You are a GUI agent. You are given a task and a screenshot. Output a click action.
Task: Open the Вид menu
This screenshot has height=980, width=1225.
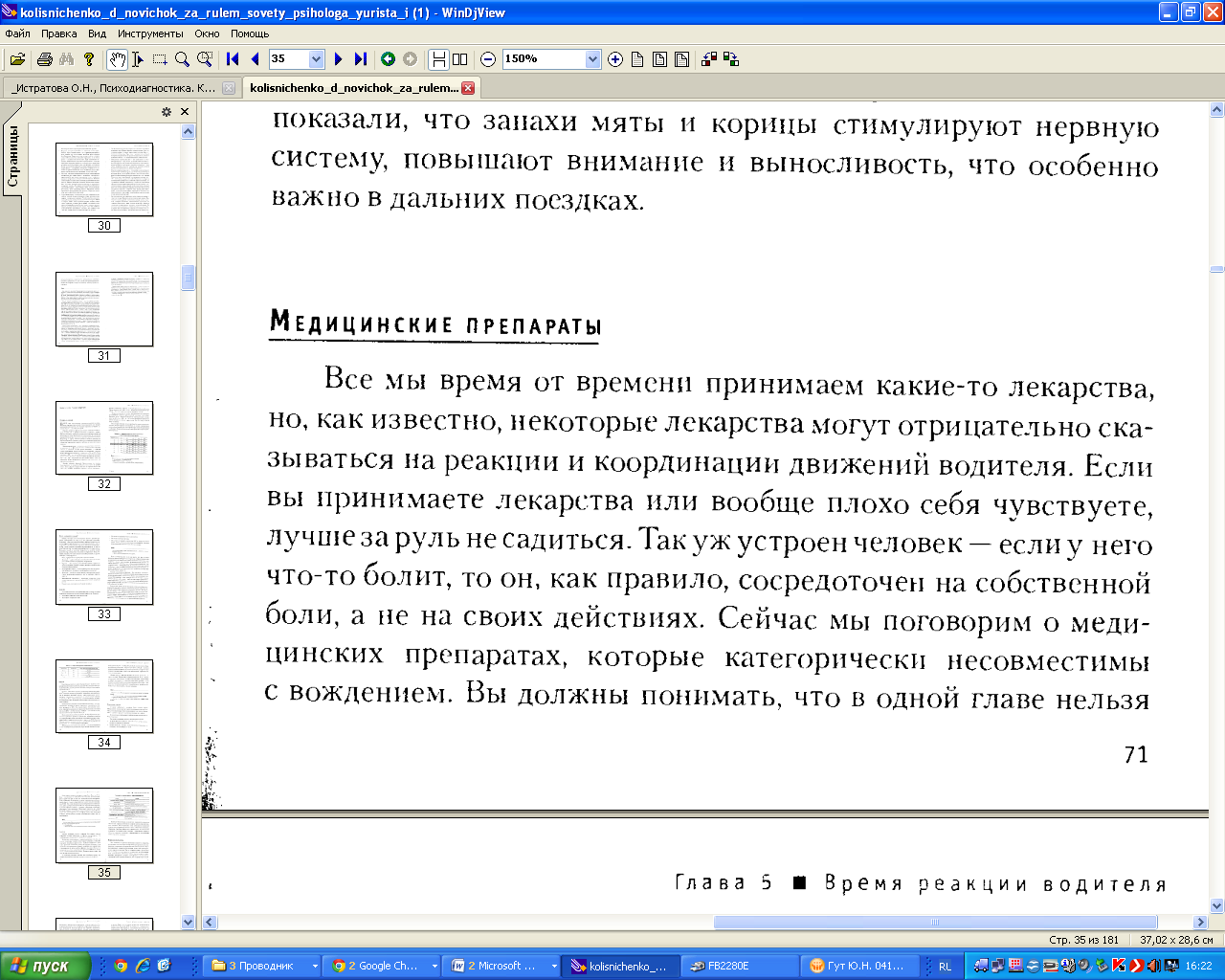(x=98, y=33)
